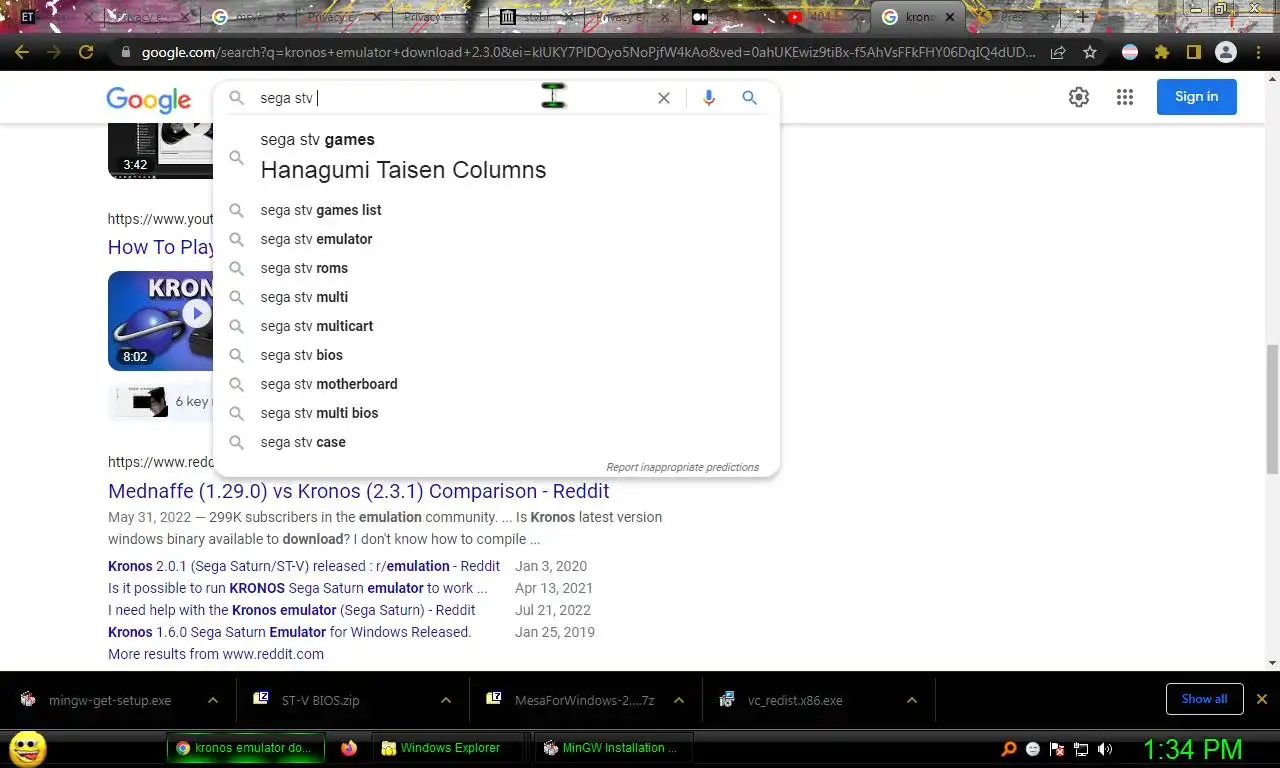Open 'More results from www.reddit.com'

(216, 654)
